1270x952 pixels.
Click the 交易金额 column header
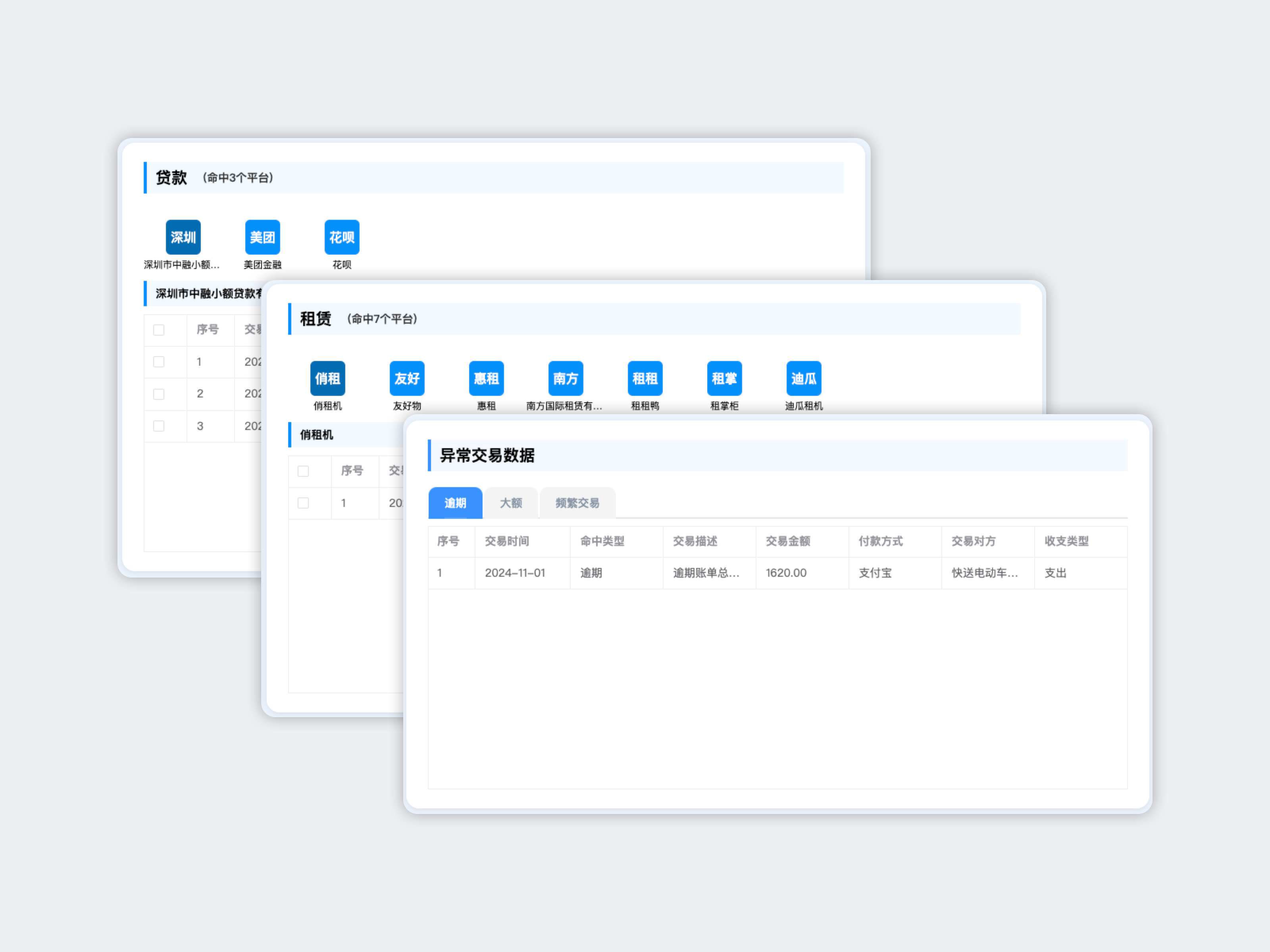point(788,541)
